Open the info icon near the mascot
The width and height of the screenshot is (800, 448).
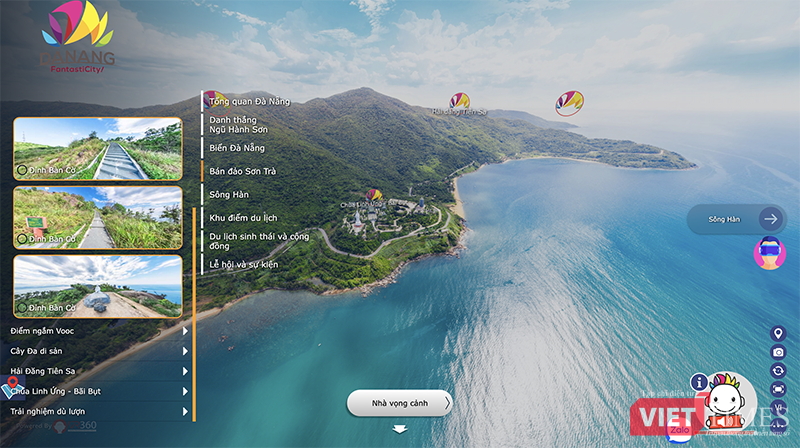tap(699, 381)
